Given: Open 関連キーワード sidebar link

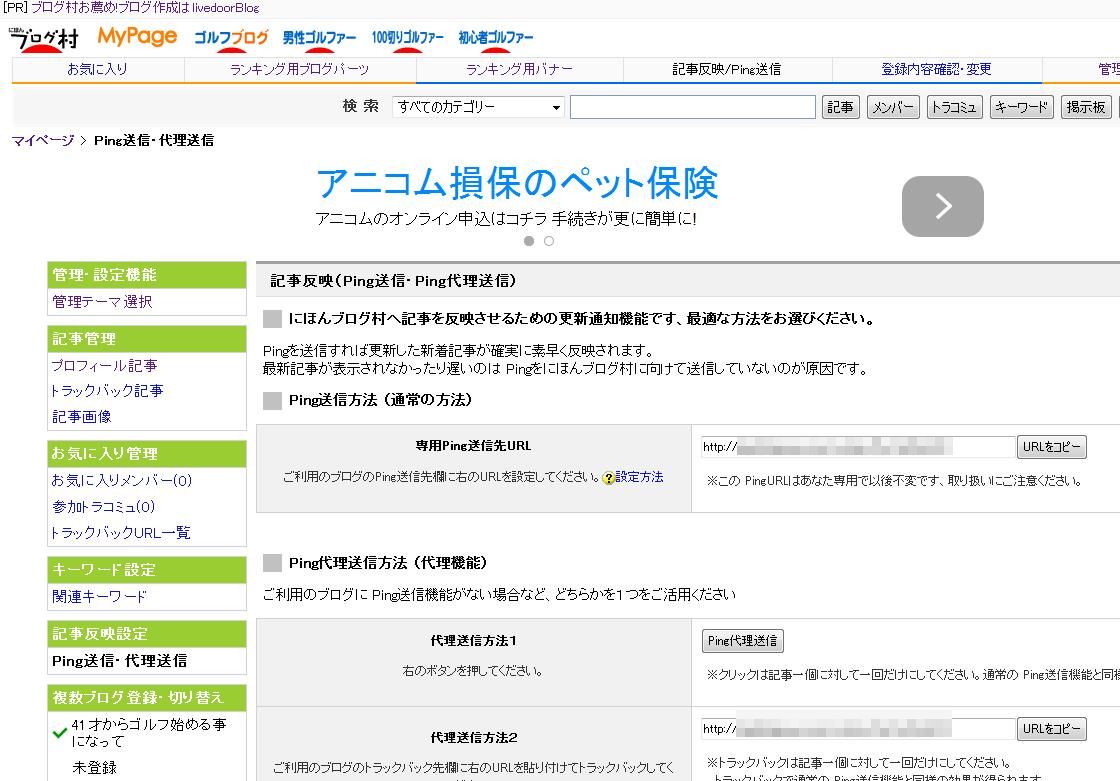Looking at the screenshot, I should [x=99, y=596].
